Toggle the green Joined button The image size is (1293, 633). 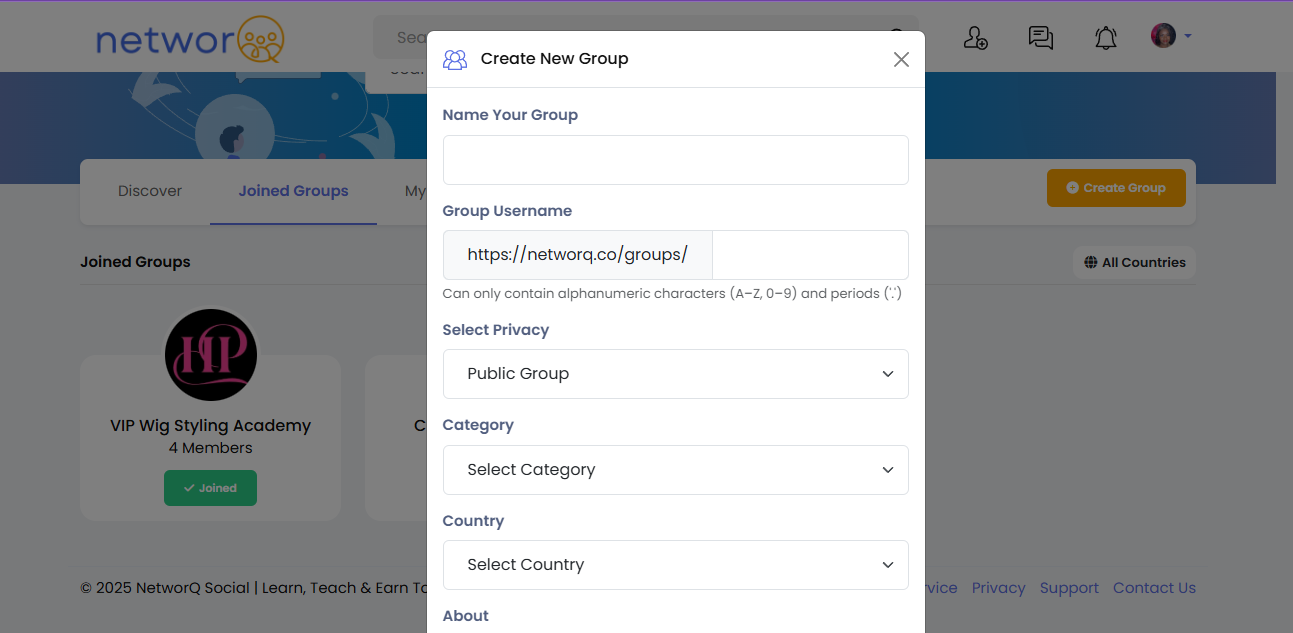point(210,488)
